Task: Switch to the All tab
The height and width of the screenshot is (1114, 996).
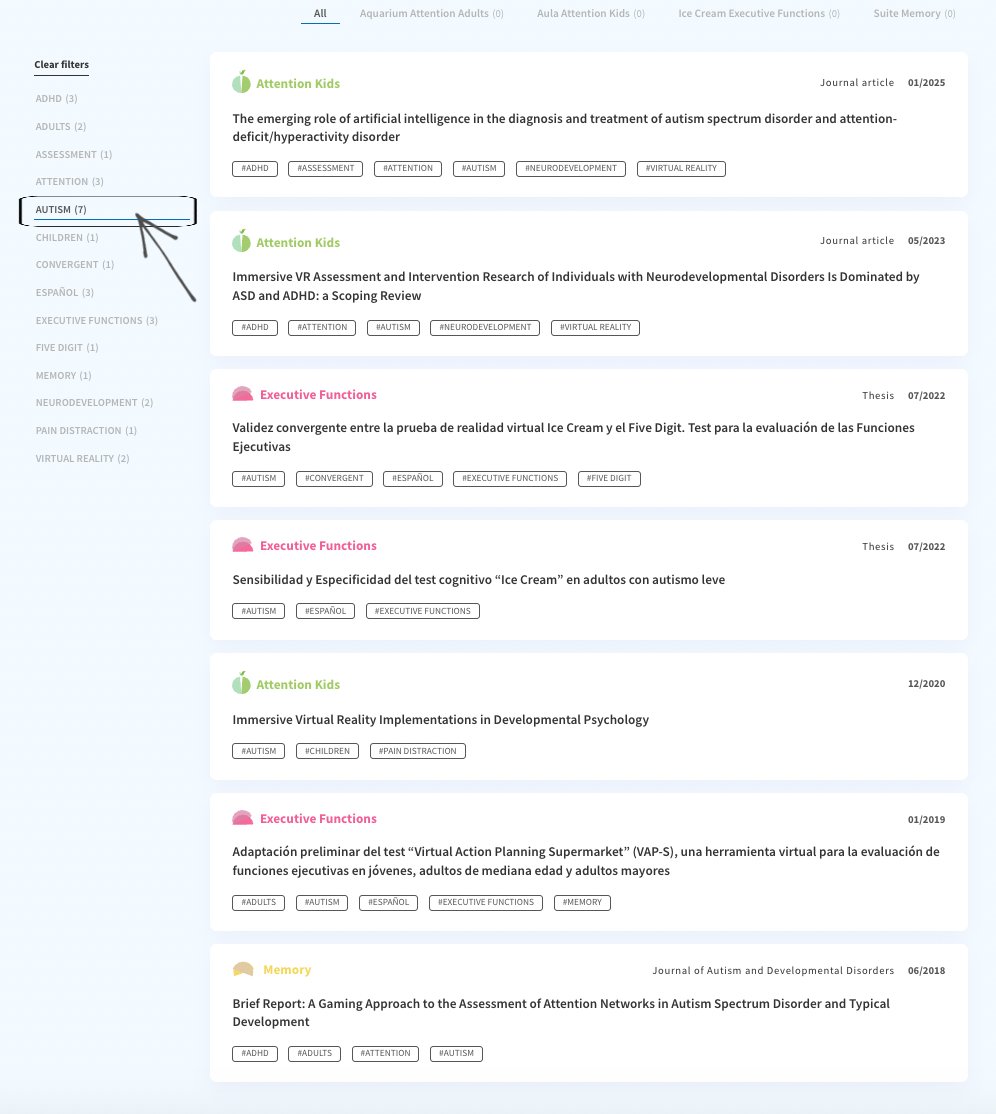Action: [320, 13]
